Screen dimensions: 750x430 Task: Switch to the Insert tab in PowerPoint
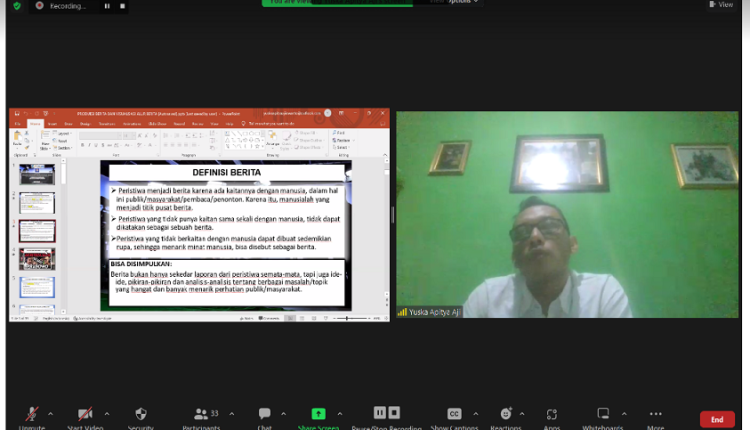(x=52, y=124)
